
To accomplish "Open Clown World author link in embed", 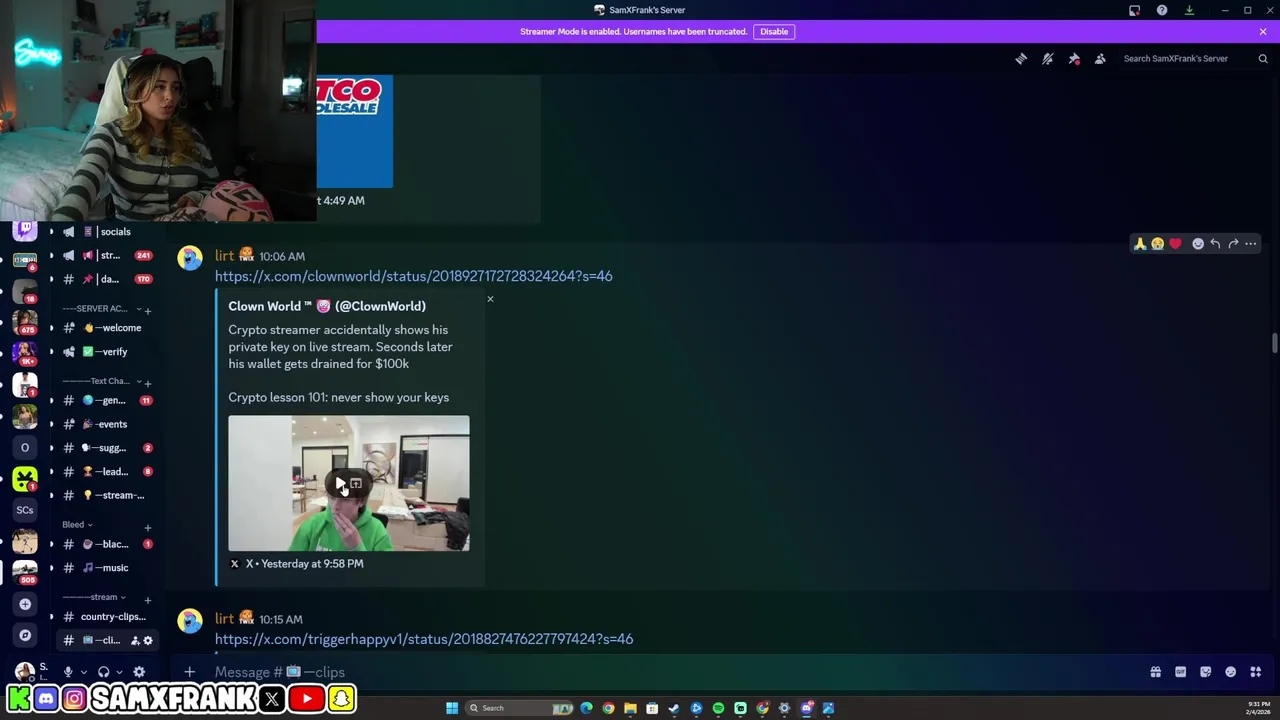I will point(327,306).
